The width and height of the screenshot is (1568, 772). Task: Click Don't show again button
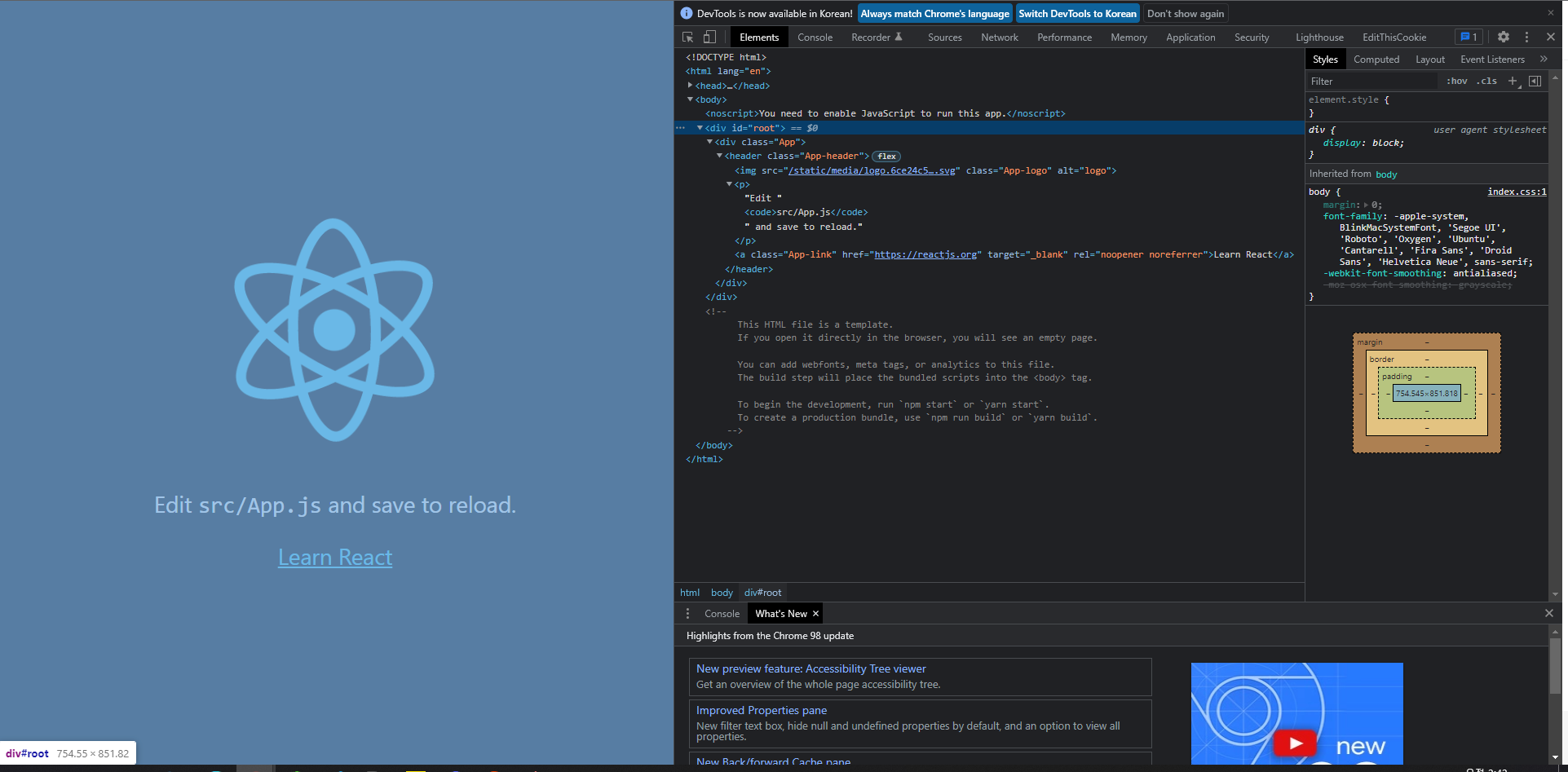[1186, 14]
